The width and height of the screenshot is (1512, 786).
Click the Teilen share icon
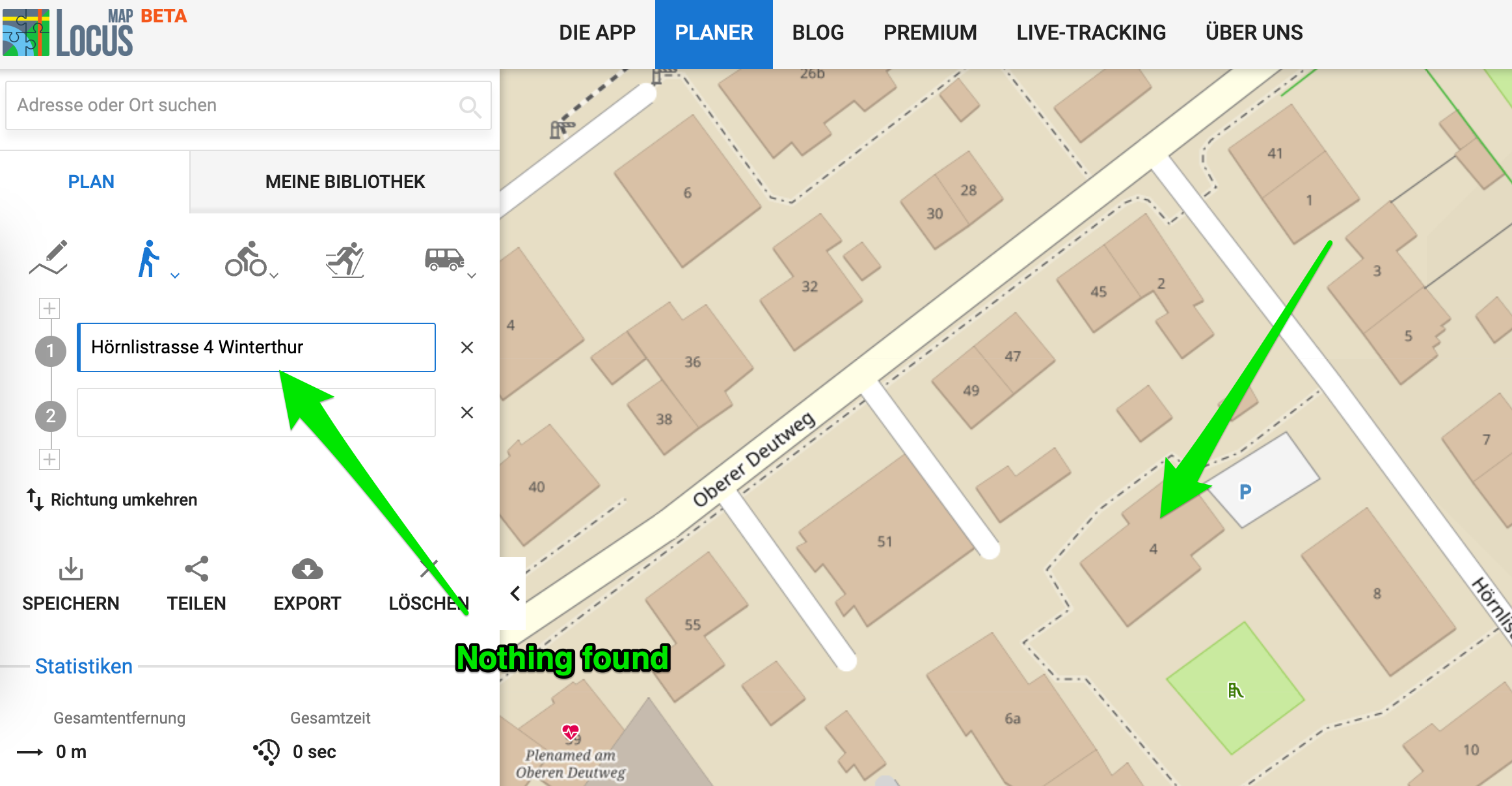196,569
